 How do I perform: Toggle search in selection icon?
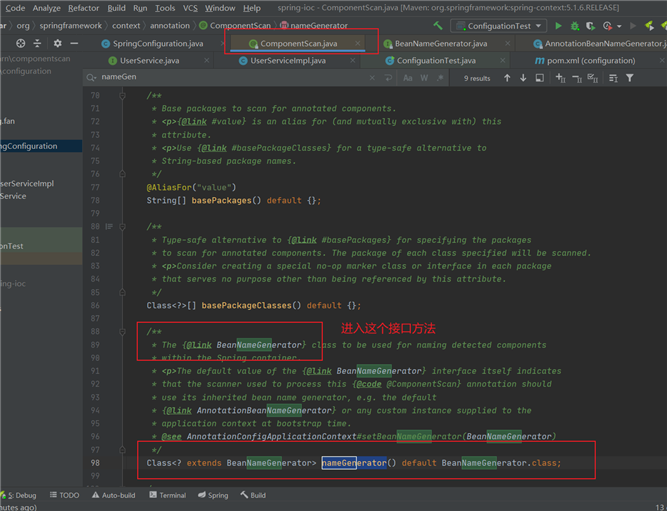613,78
